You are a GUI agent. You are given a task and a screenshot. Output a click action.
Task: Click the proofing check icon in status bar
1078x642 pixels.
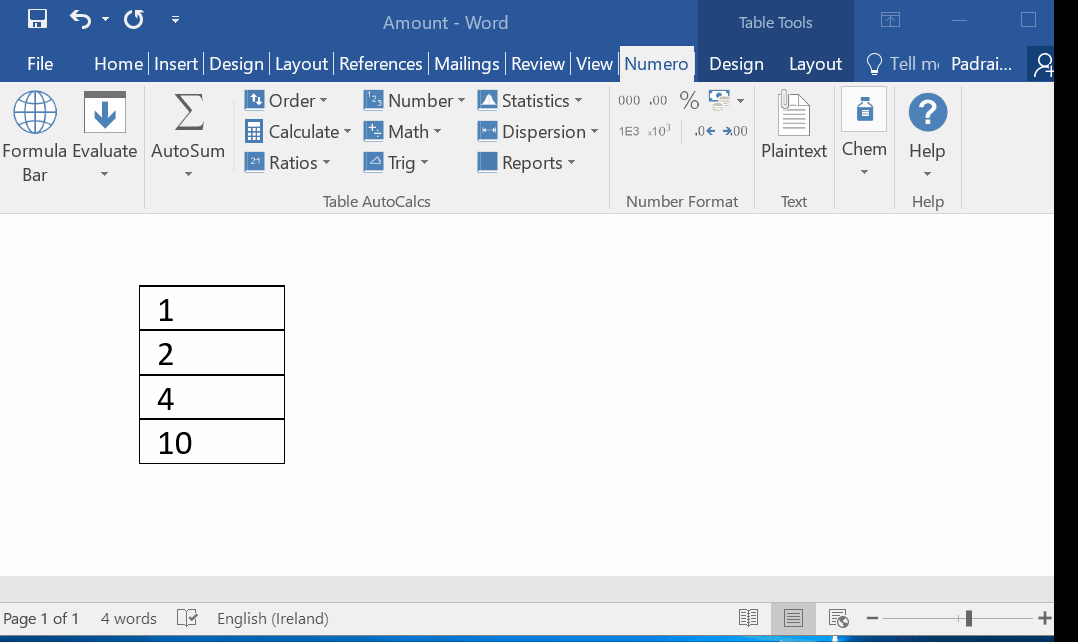pyautogui.click(x=187, y=618)
